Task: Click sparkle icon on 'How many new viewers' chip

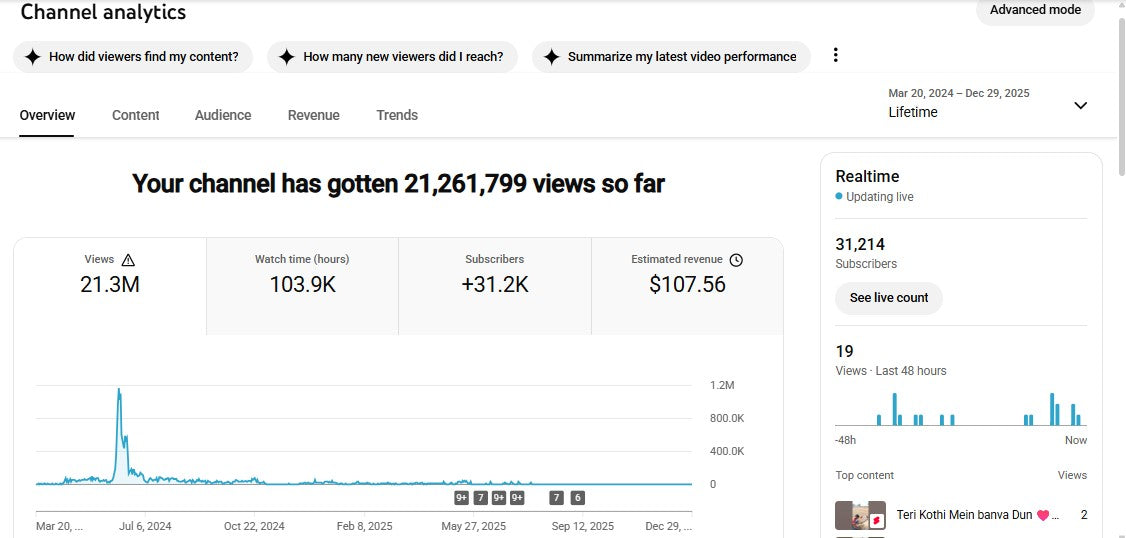Action: (x=286, y=57)
